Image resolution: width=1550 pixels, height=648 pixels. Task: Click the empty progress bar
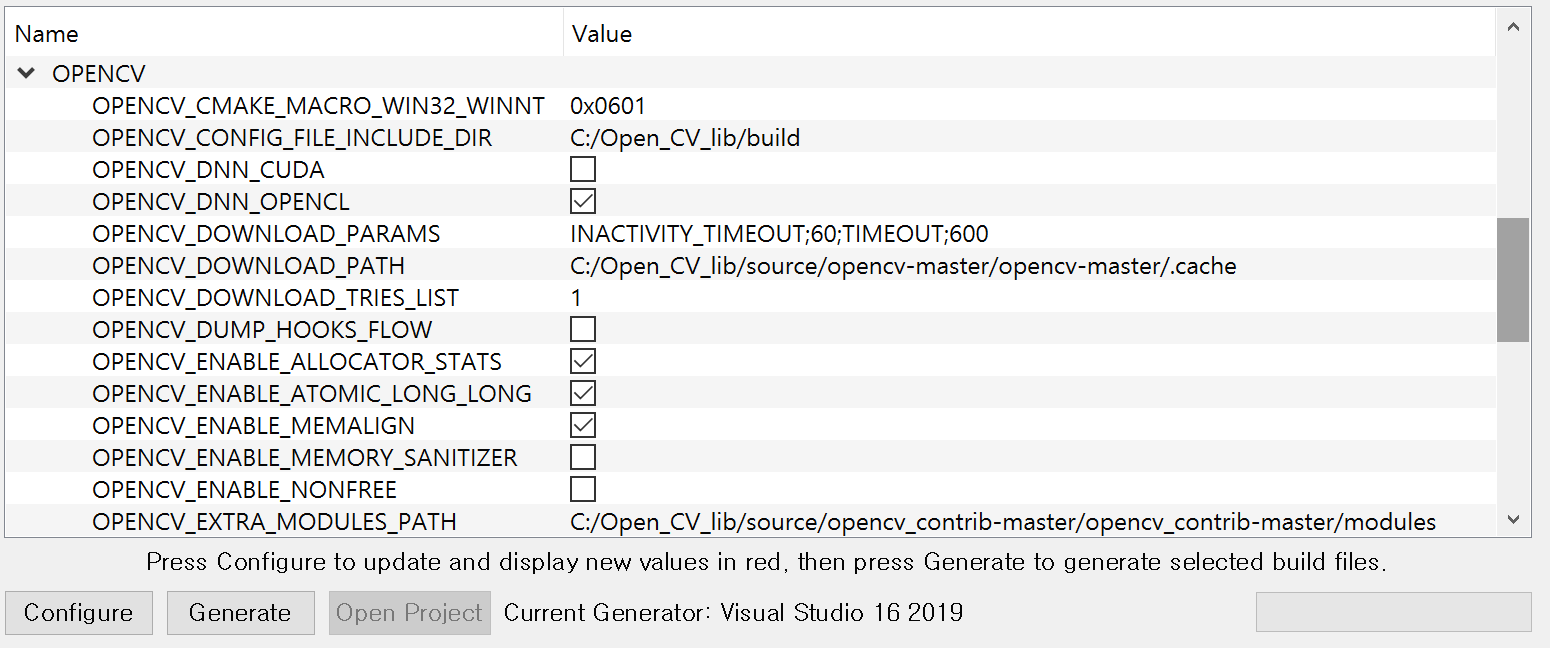(x=1393, y=612)
